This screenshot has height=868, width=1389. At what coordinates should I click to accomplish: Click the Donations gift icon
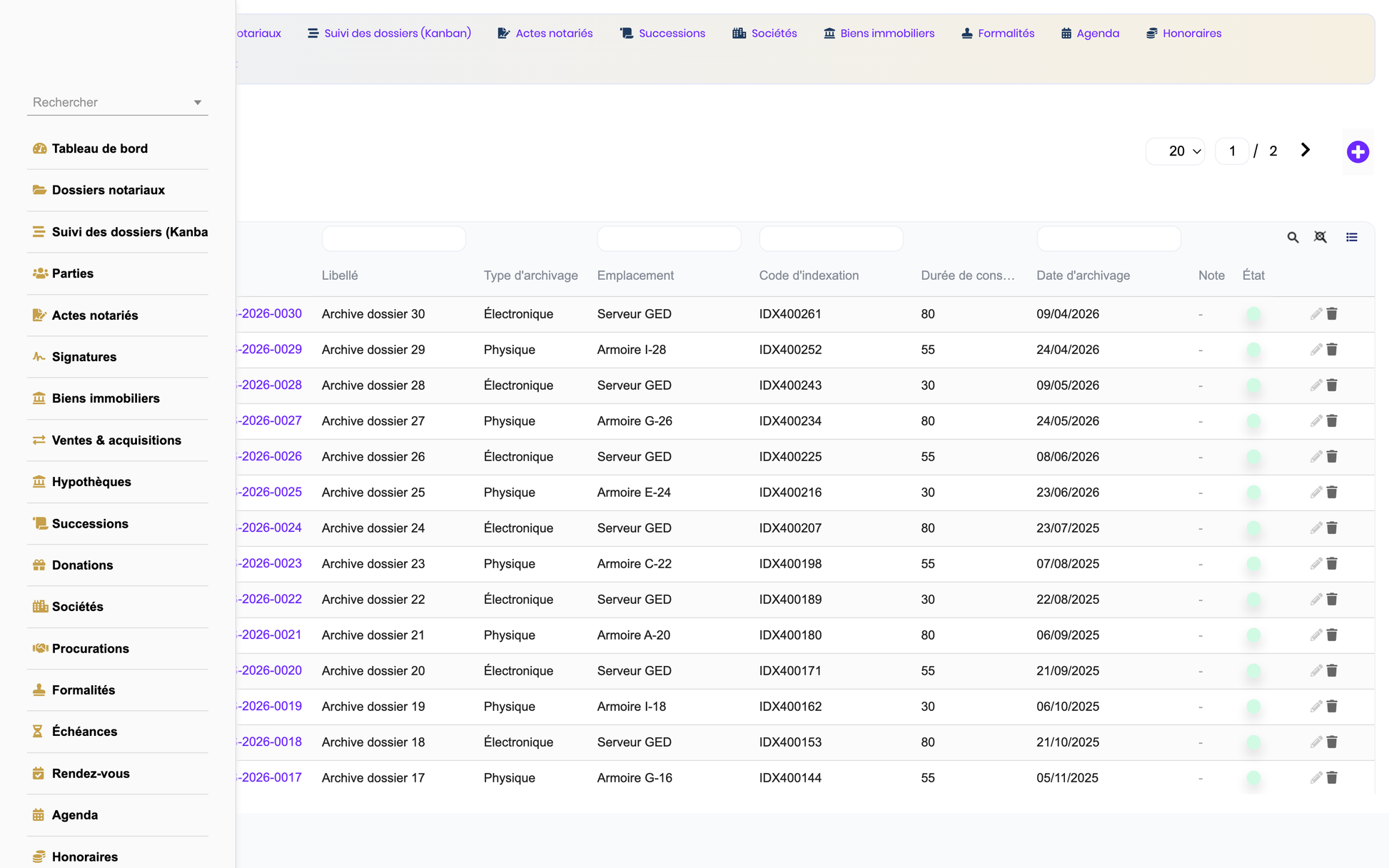[39, 565]
